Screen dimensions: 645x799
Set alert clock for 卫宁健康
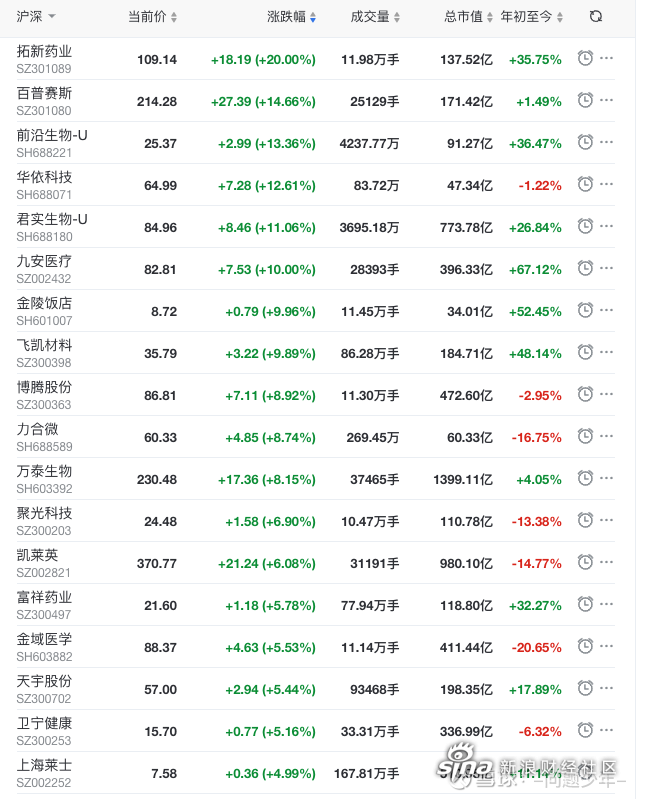[585, 730]
